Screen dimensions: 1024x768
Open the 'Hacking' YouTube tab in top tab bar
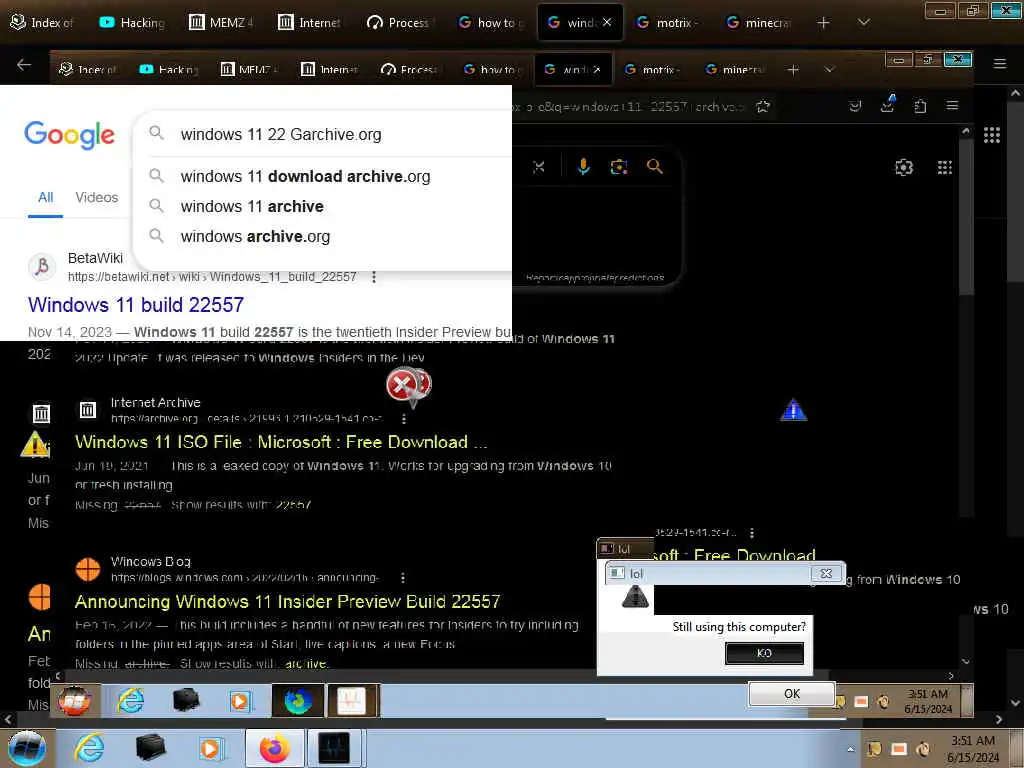coord(131,22)
